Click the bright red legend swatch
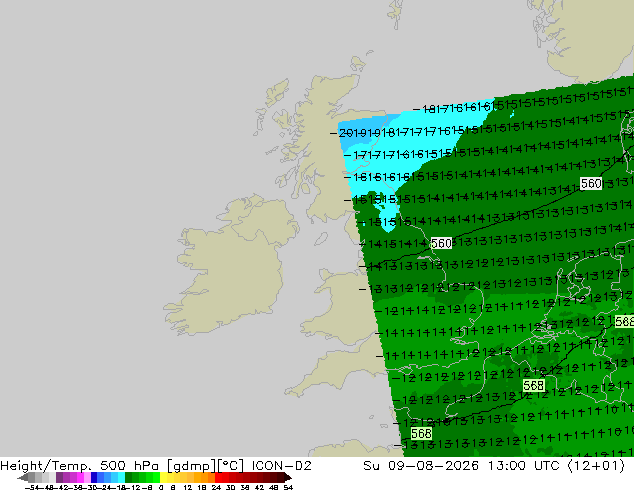 click(x=218, y=478)
